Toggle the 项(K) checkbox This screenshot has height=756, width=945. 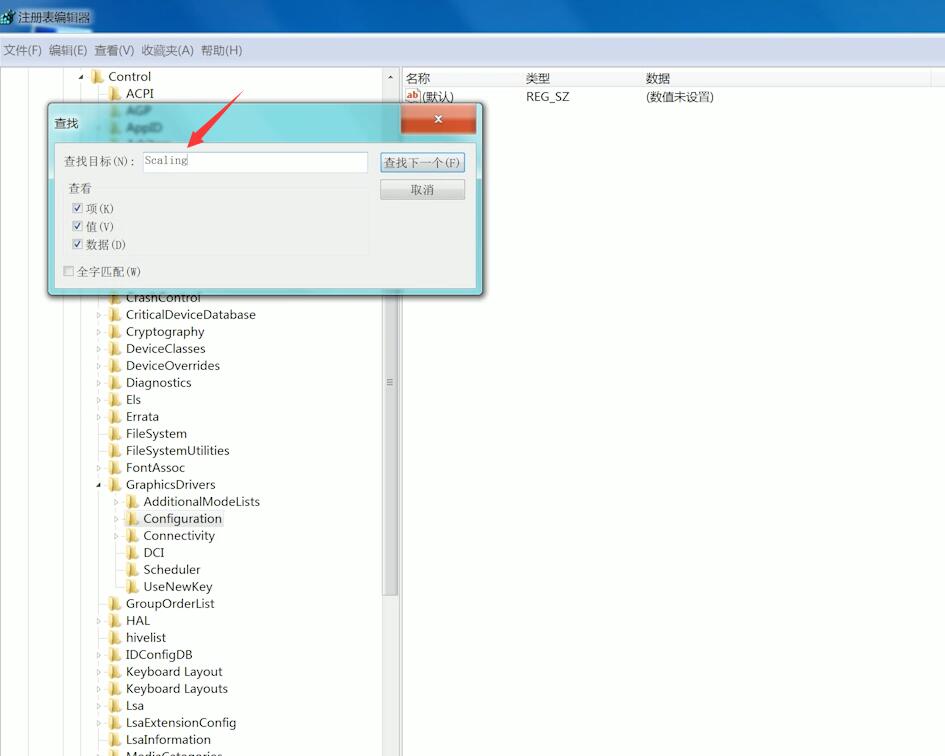tap(77, 208)
